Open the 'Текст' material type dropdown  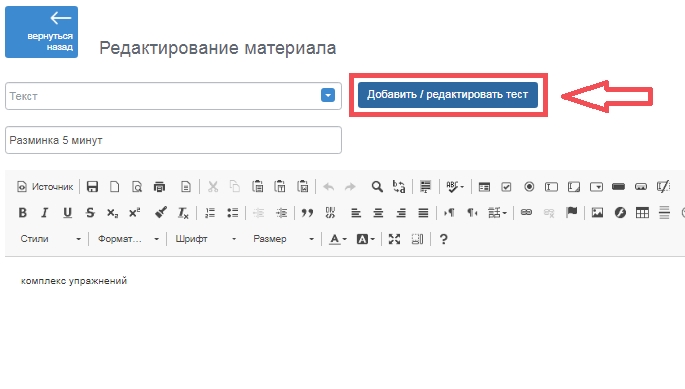173,96
